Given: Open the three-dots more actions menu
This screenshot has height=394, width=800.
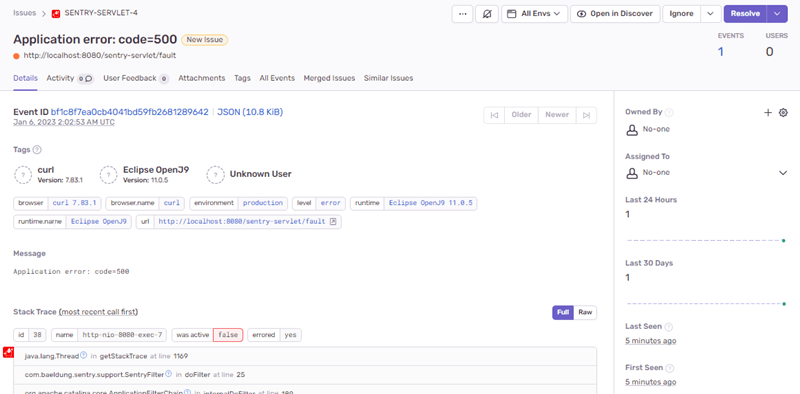Looking at the screenshot, I should [462, 14].
